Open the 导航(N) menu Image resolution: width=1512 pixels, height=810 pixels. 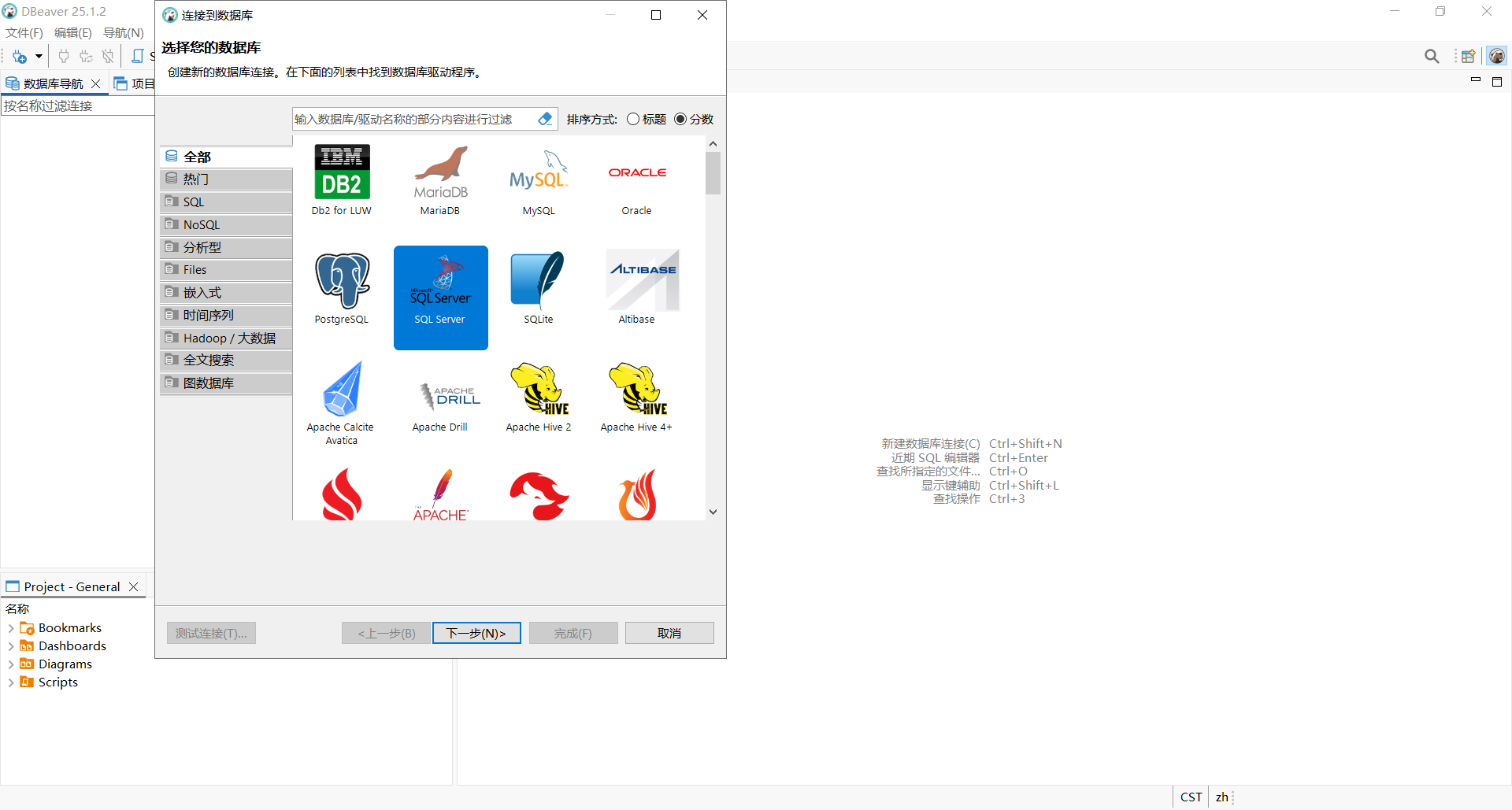pyautogui.click(x=124, y=32)
